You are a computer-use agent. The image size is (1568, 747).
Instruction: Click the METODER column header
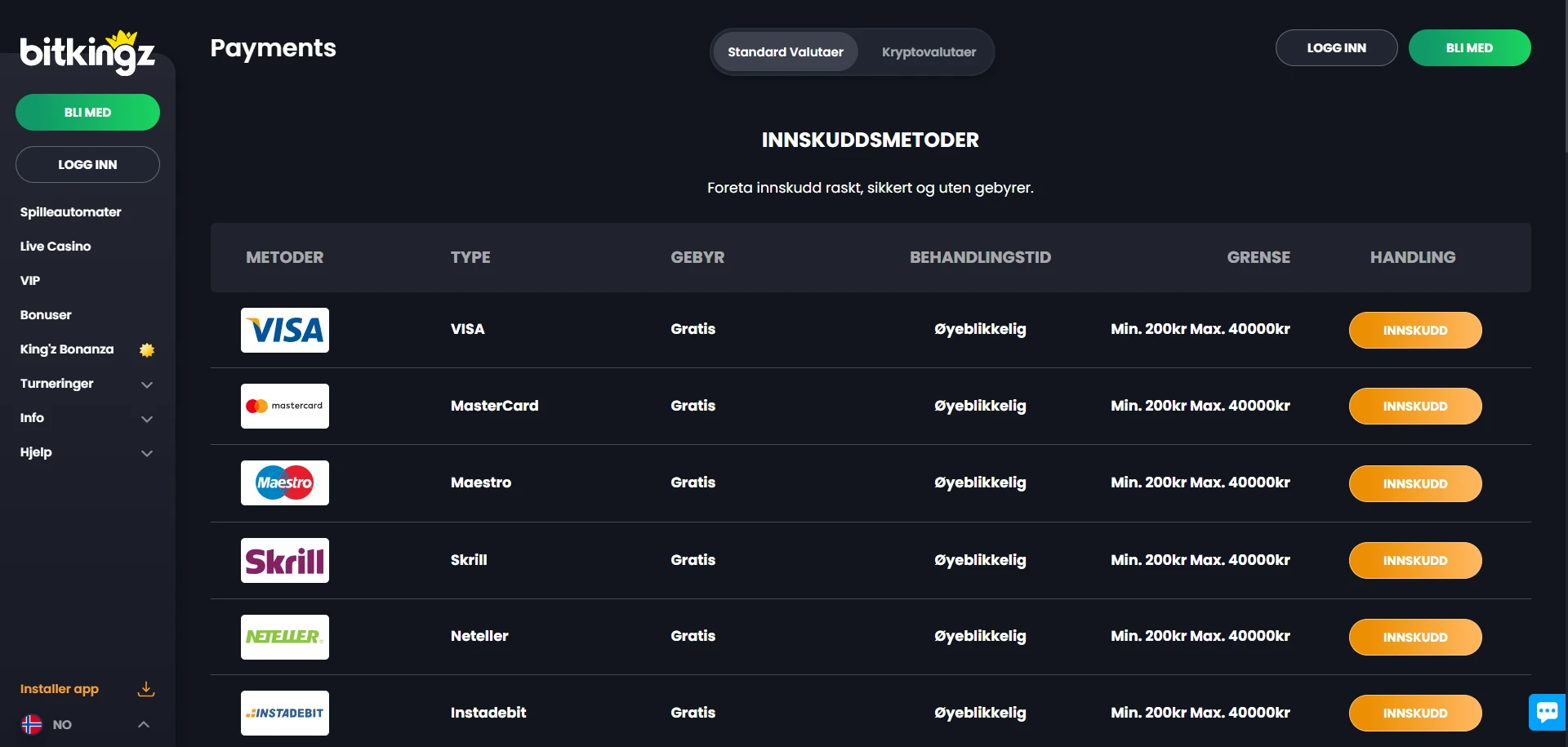tap(284, 257)
